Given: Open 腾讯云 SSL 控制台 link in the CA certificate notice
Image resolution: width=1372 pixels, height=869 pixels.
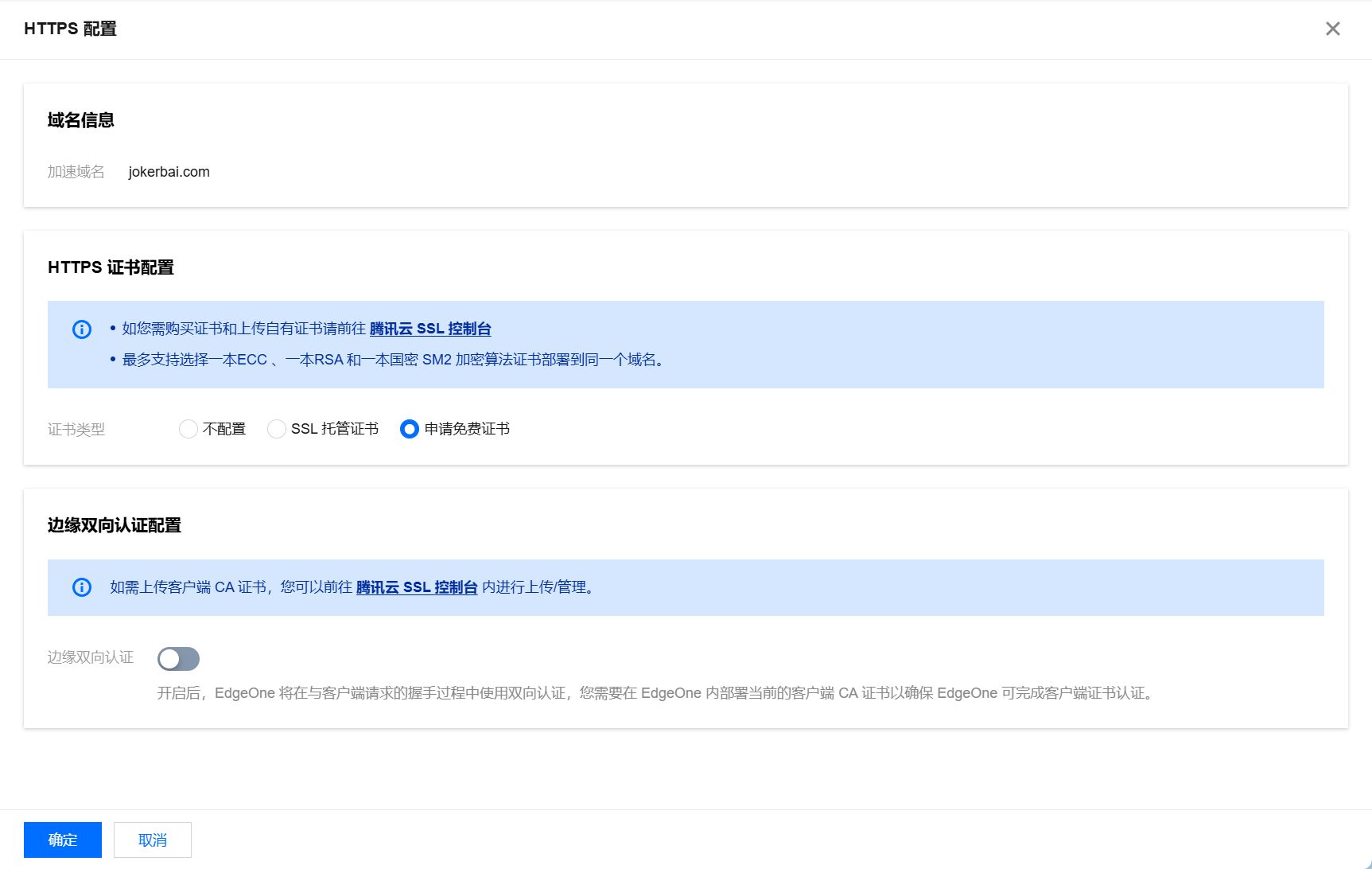Looking at the screenshot, I should tap(417, 587).
